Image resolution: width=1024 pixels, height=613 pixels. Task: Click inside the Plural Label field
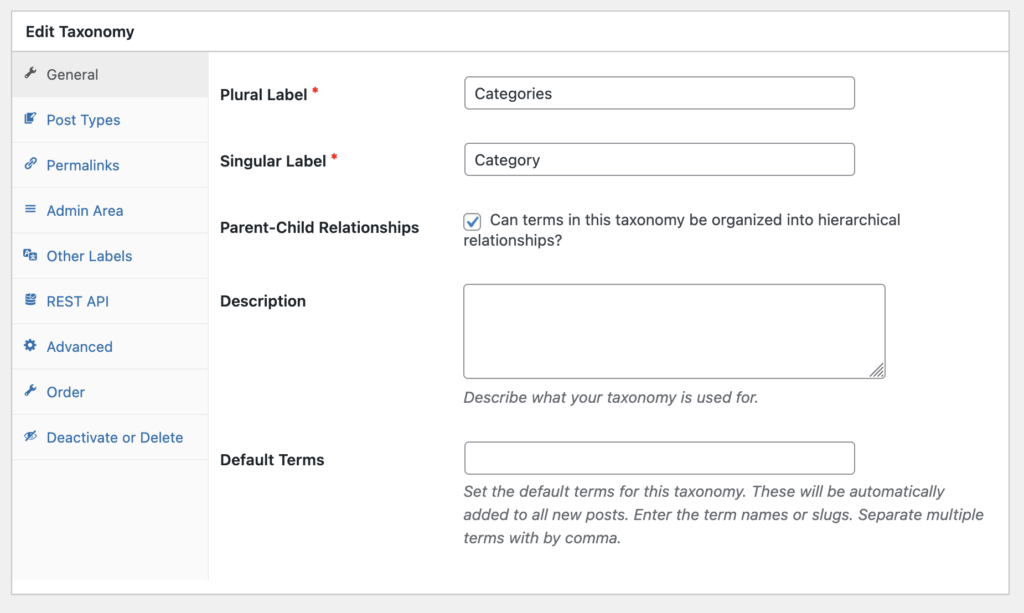click(x=659, y=93)
